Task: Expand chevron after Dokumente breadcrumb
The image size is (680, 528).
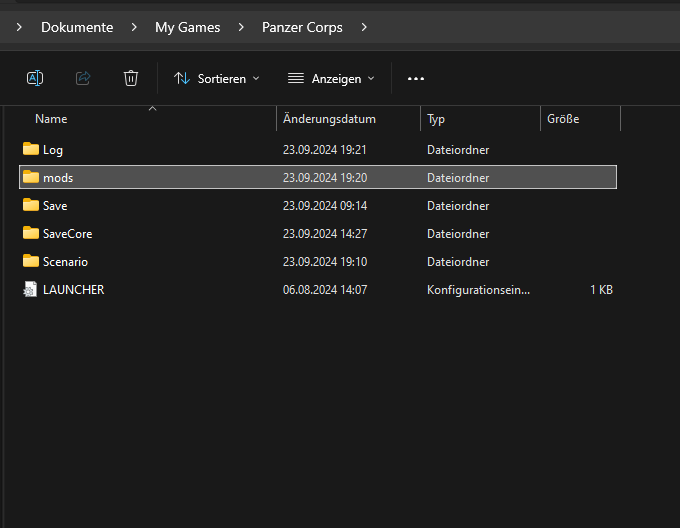Action: point(134,27)
